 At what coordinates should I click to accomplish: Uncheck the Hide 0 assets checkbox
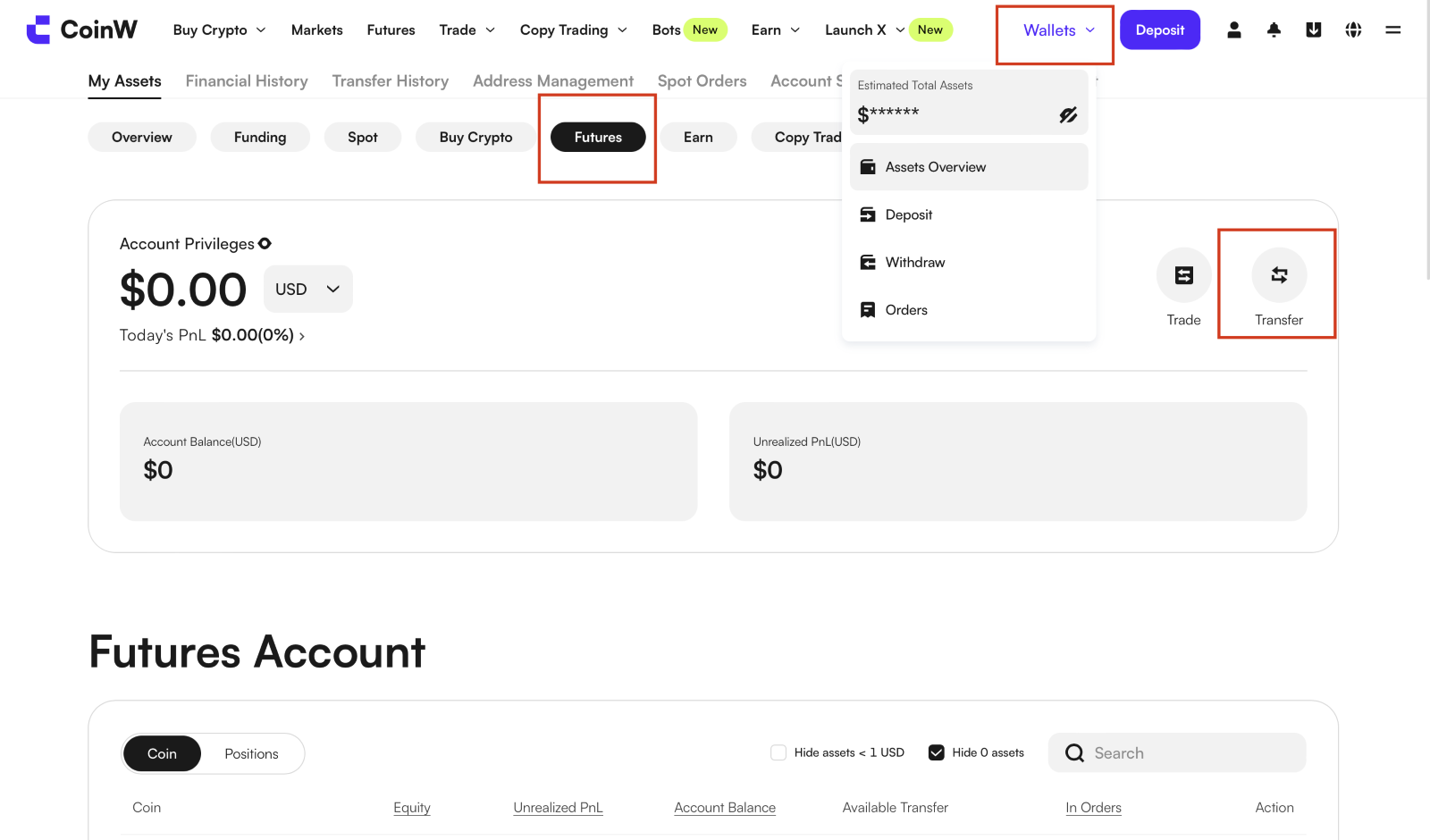pos(937,752)
